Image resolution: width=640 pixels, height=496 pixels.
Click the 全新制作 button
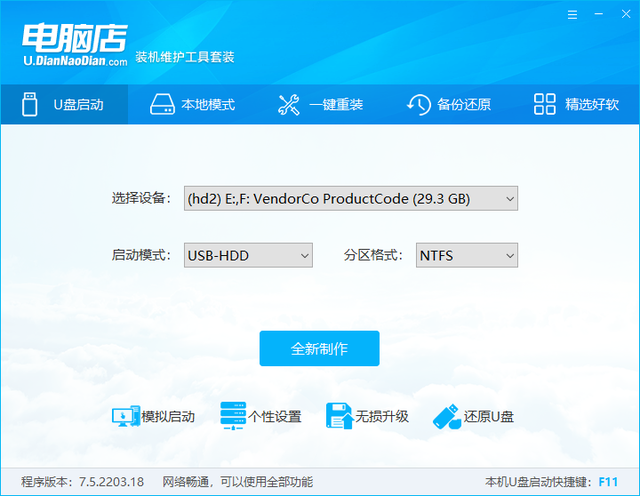coord(320,348)
